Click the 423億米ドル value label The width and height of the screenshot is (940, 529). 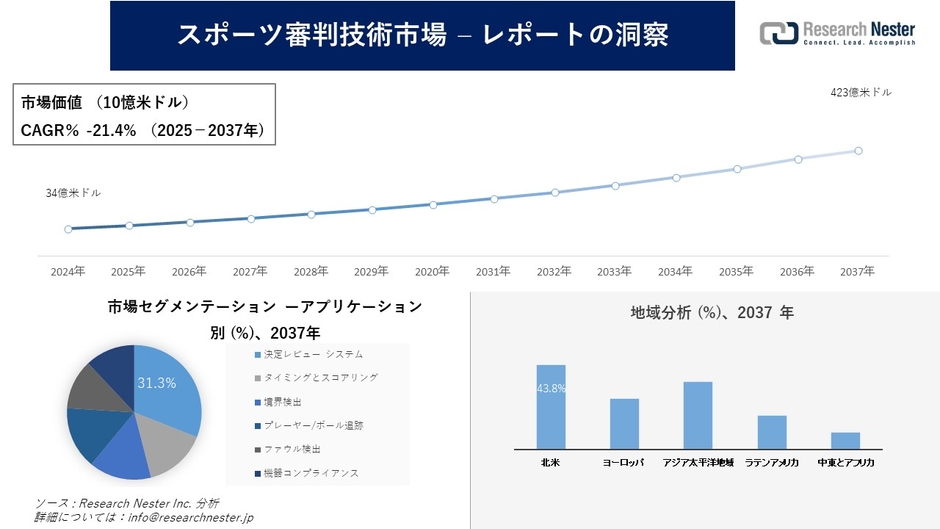pos(861,92)
